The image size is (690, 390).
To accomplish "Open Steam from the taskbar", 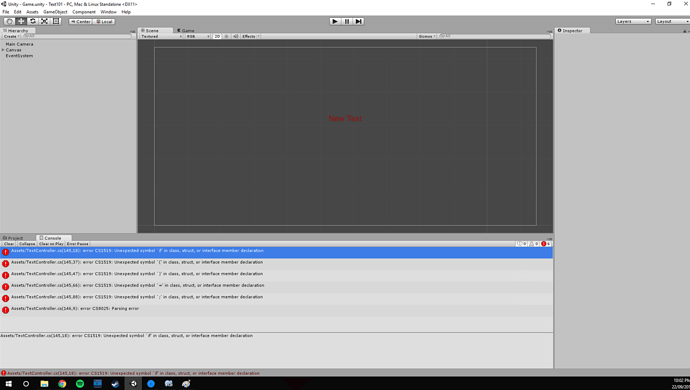I will [115, 384].
